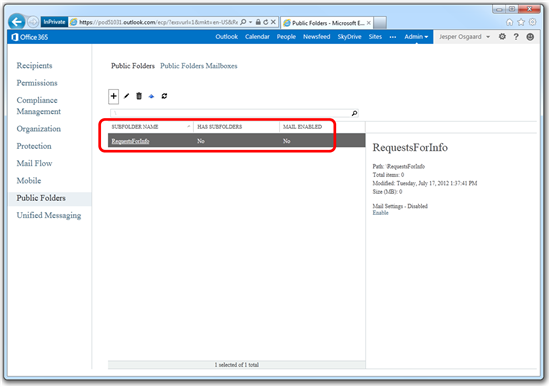Go to Compliance Management in sidebar

click(39, 106)
